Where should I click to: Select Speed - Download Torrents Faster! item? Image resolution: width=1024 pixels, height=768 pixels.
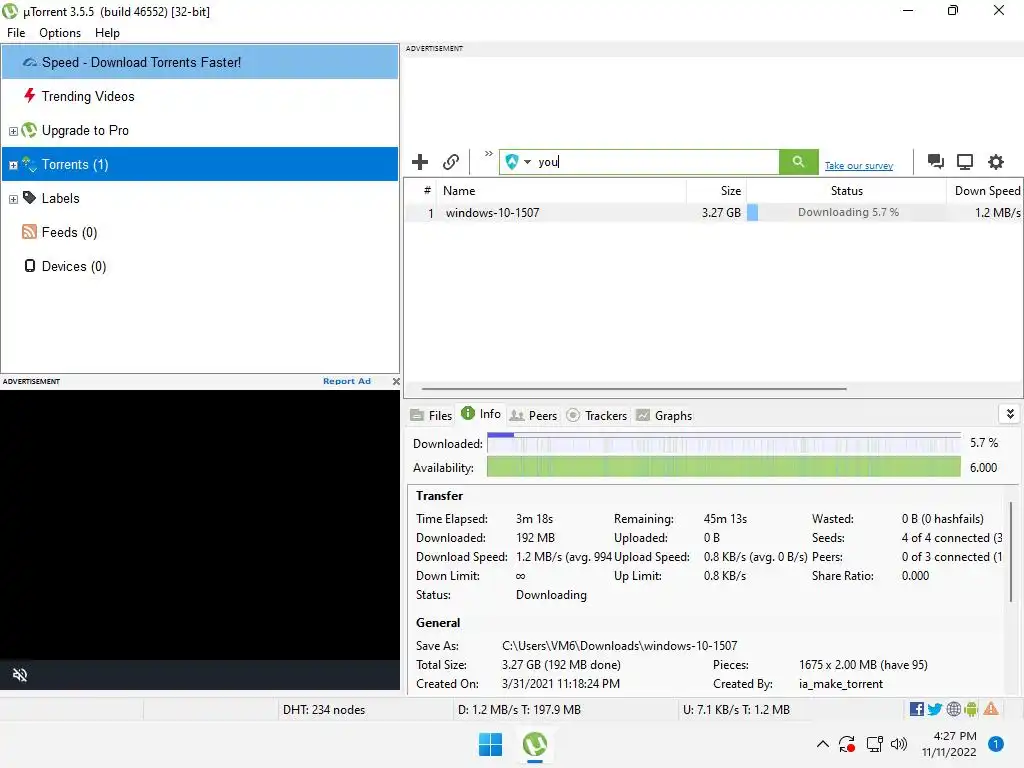coord(200,62)
